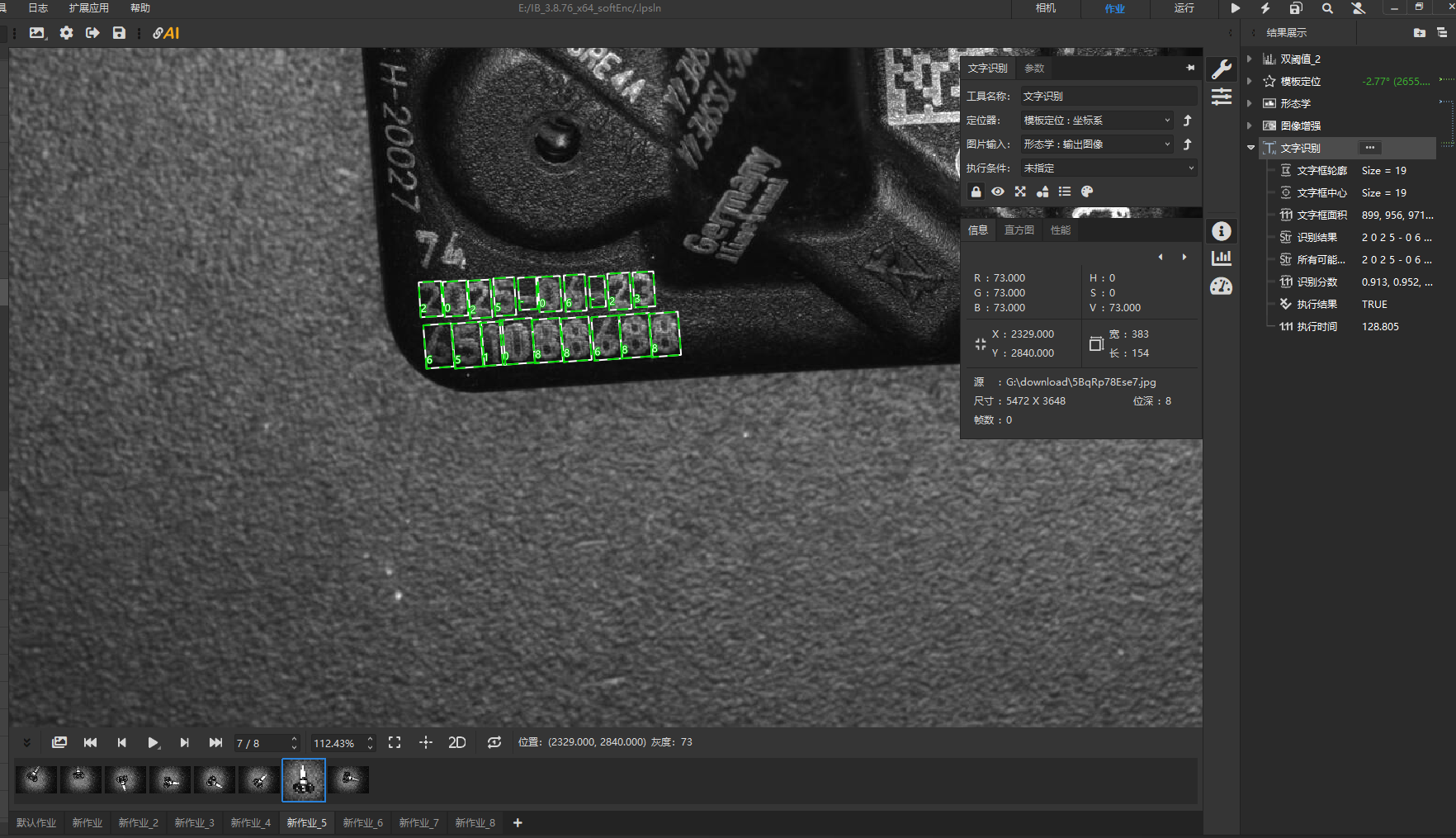Click the wrench tool icon on sidebar

coord(1222,69)
